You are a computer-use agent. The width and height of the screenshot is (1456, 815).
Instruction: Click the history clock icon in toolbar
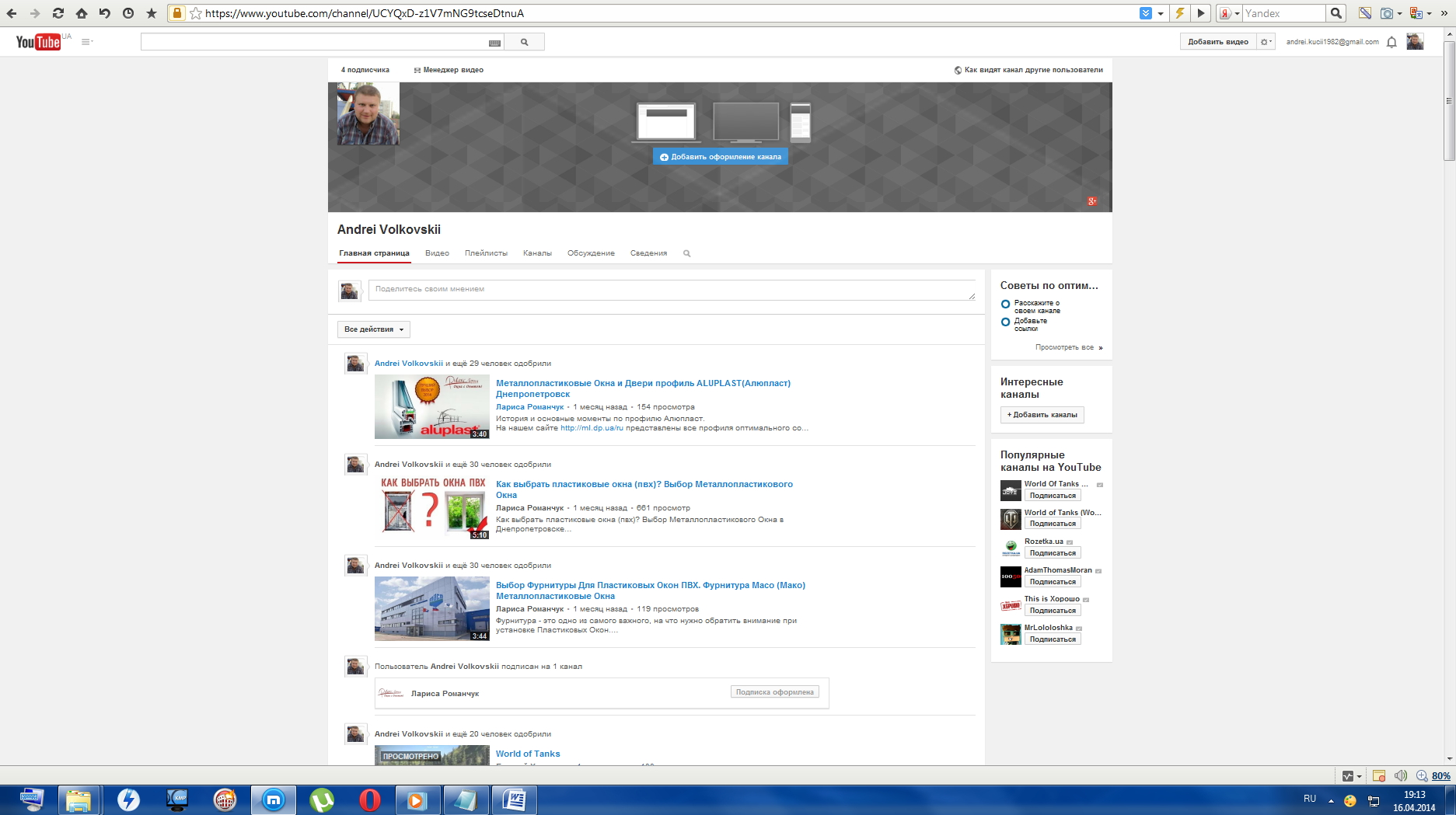pos(128,13)
